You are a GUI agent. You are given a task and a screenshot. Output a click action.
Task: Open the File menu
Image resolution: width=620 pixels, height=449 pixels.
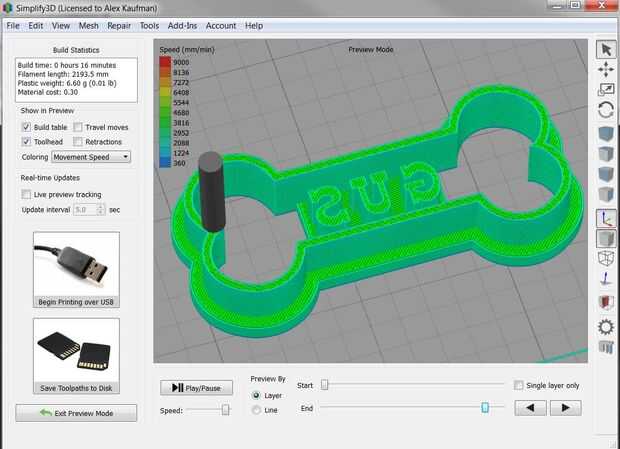click(13, 26)
